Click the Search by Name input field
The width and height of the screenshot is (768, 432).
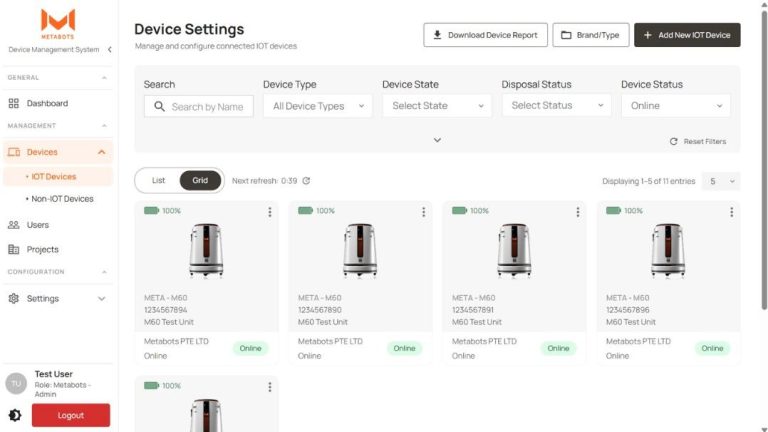tap(206, 106)
